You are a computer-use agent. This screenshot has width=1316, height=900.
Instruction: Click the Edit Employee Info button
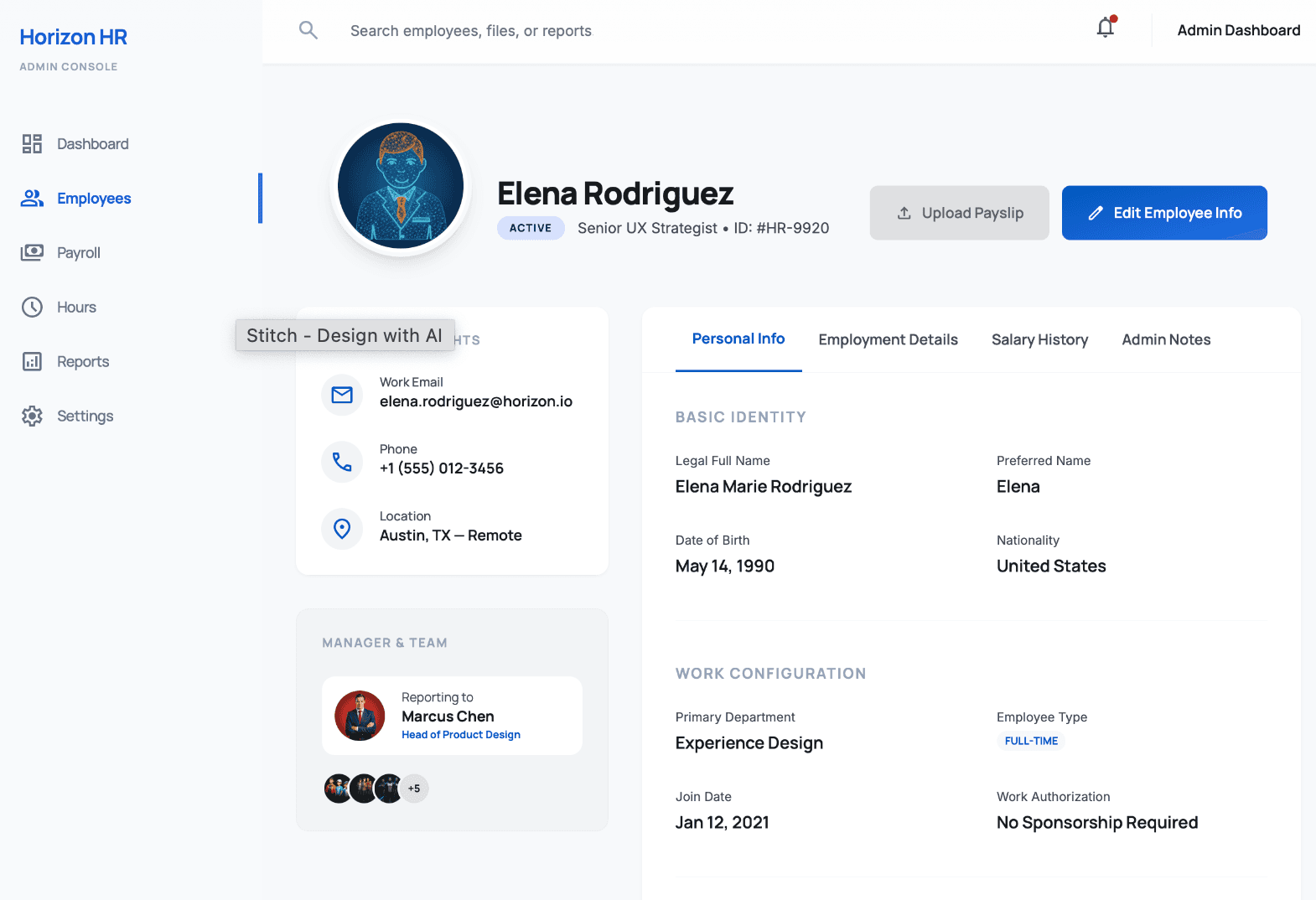coord(1164,213)
